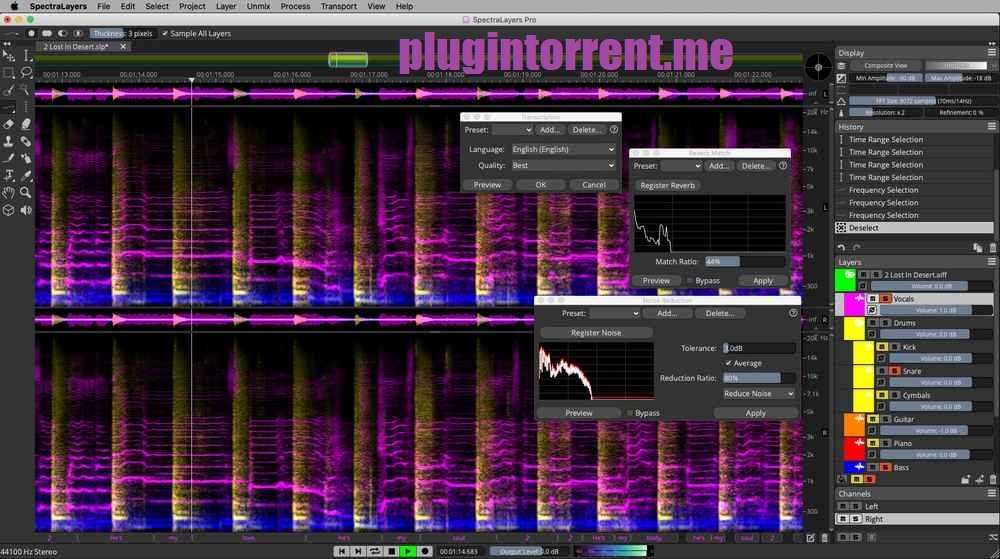The height and width of the screenshot is (559, 1000).
Task: Select the clone stamp tool
Action: pyautogui.click(x=8, y=142)
